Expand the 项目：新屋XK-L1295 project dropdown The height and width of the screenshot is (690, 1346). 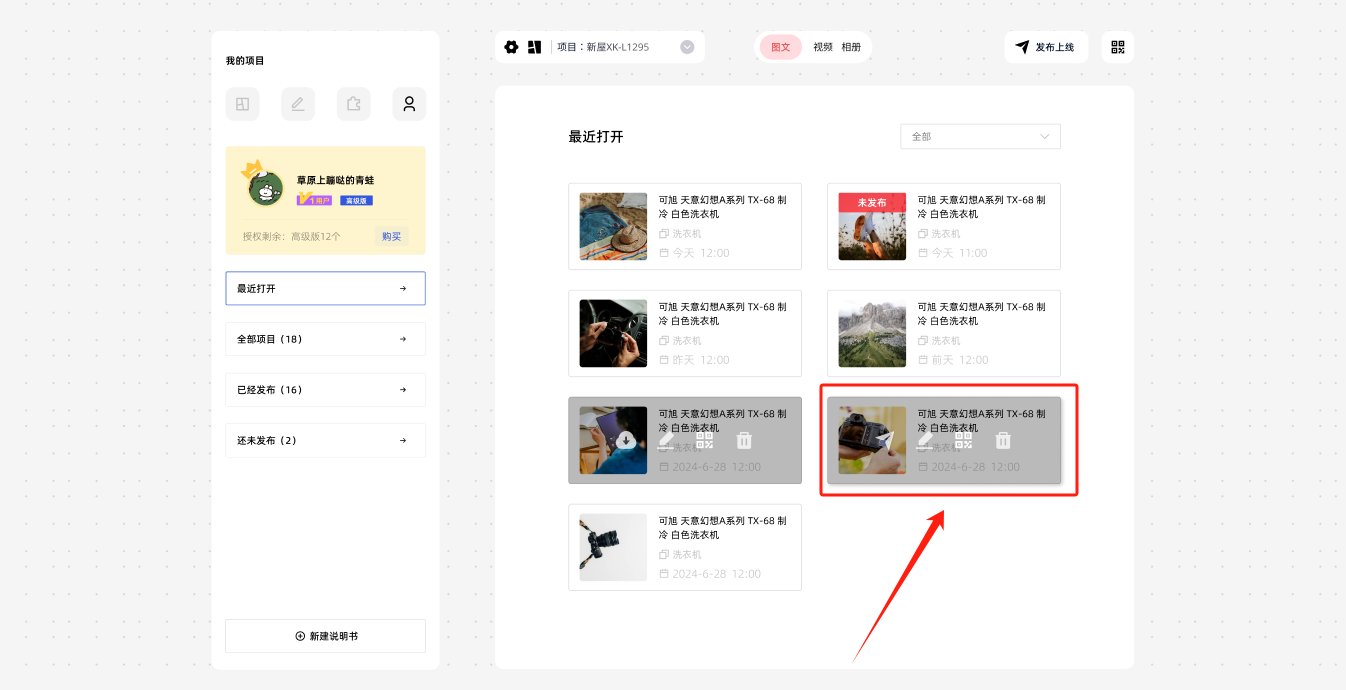[x=687, y=47]
